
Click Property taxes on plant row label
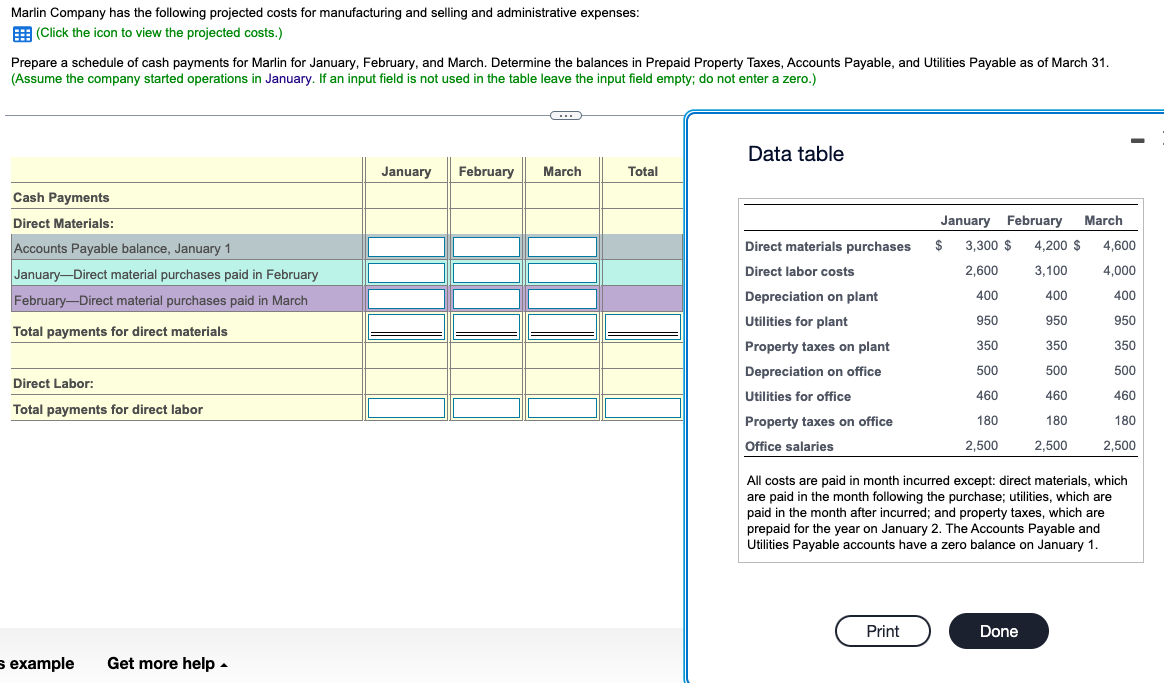(x=817, y=347)
